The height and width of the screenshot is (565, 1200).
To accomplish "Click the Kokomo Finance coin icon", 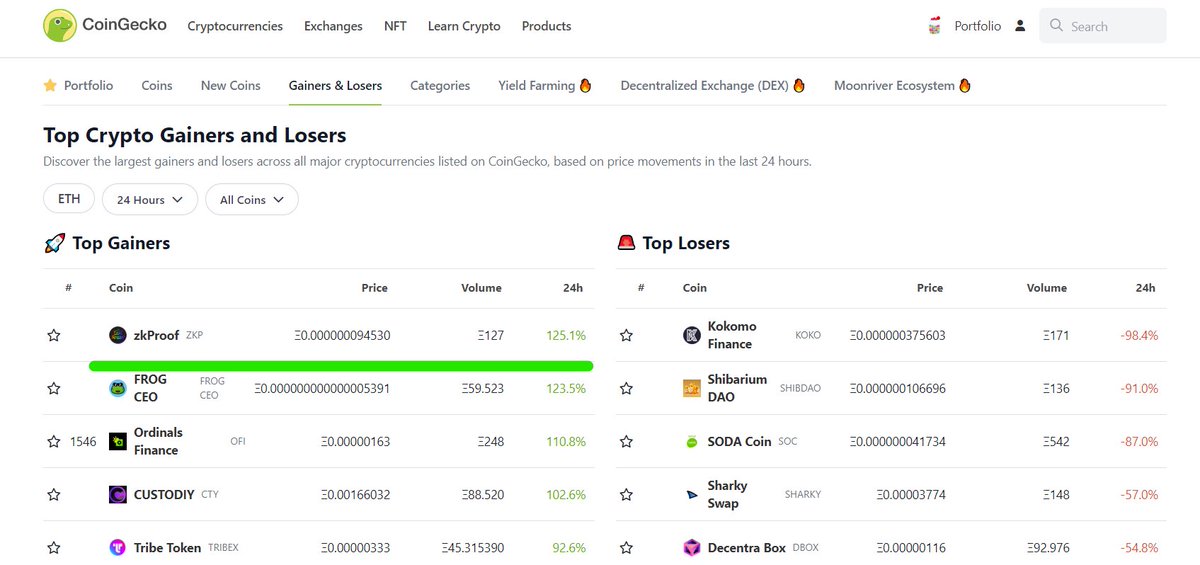I will click(692, 335).
